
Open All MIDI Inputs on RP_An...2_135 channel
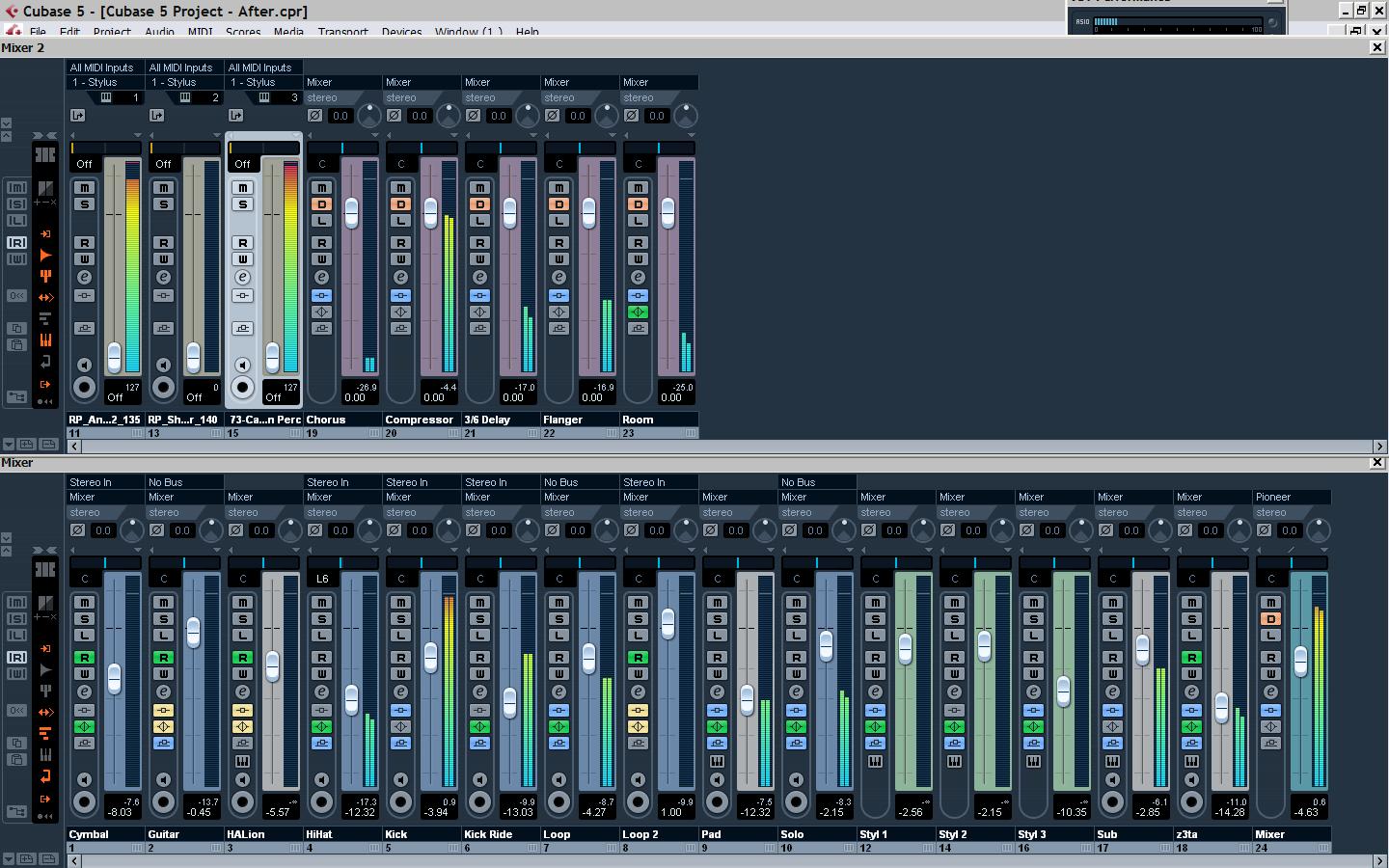click(105, 68)
